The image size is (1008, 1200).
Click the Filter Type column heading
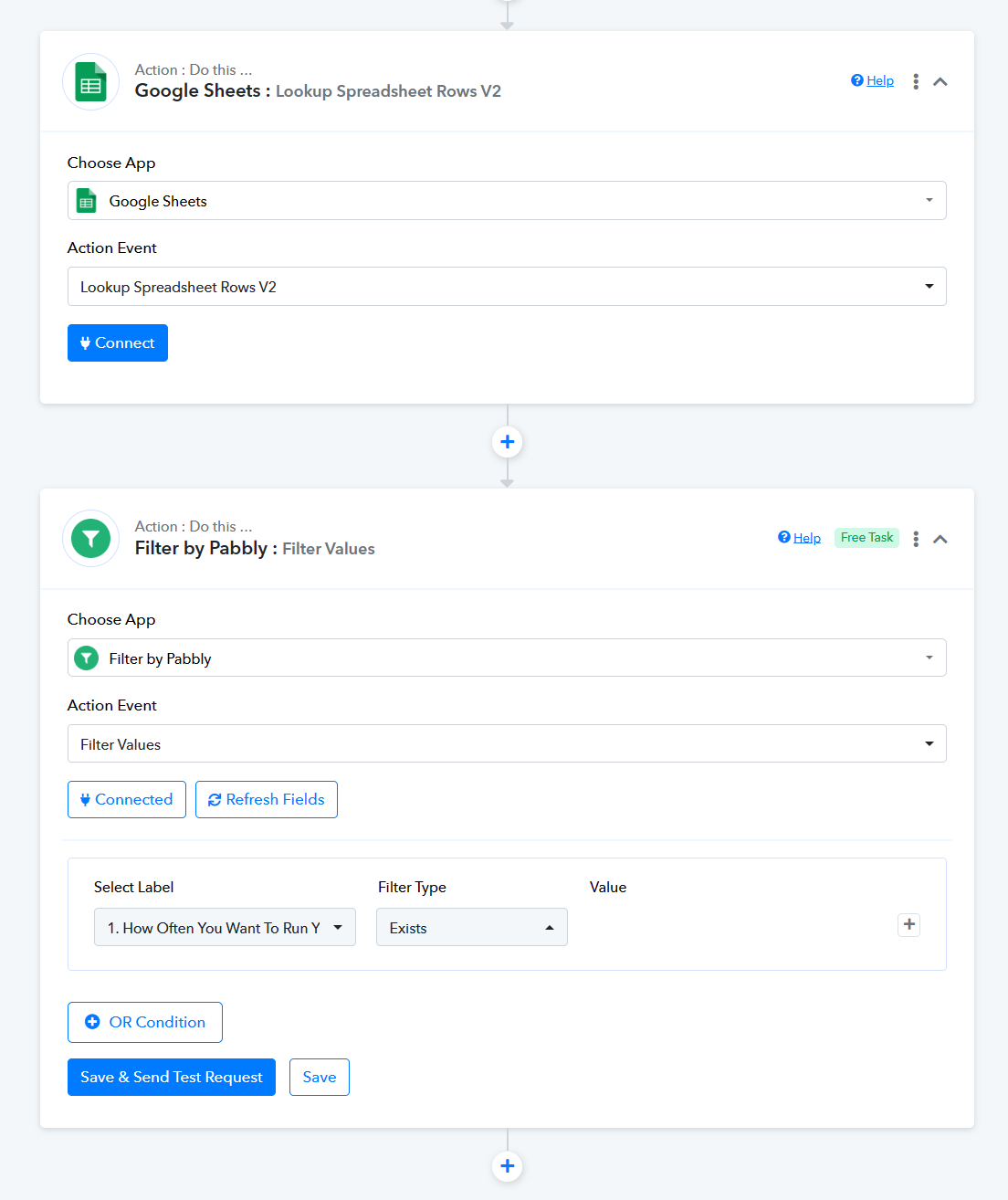[412, 888]
